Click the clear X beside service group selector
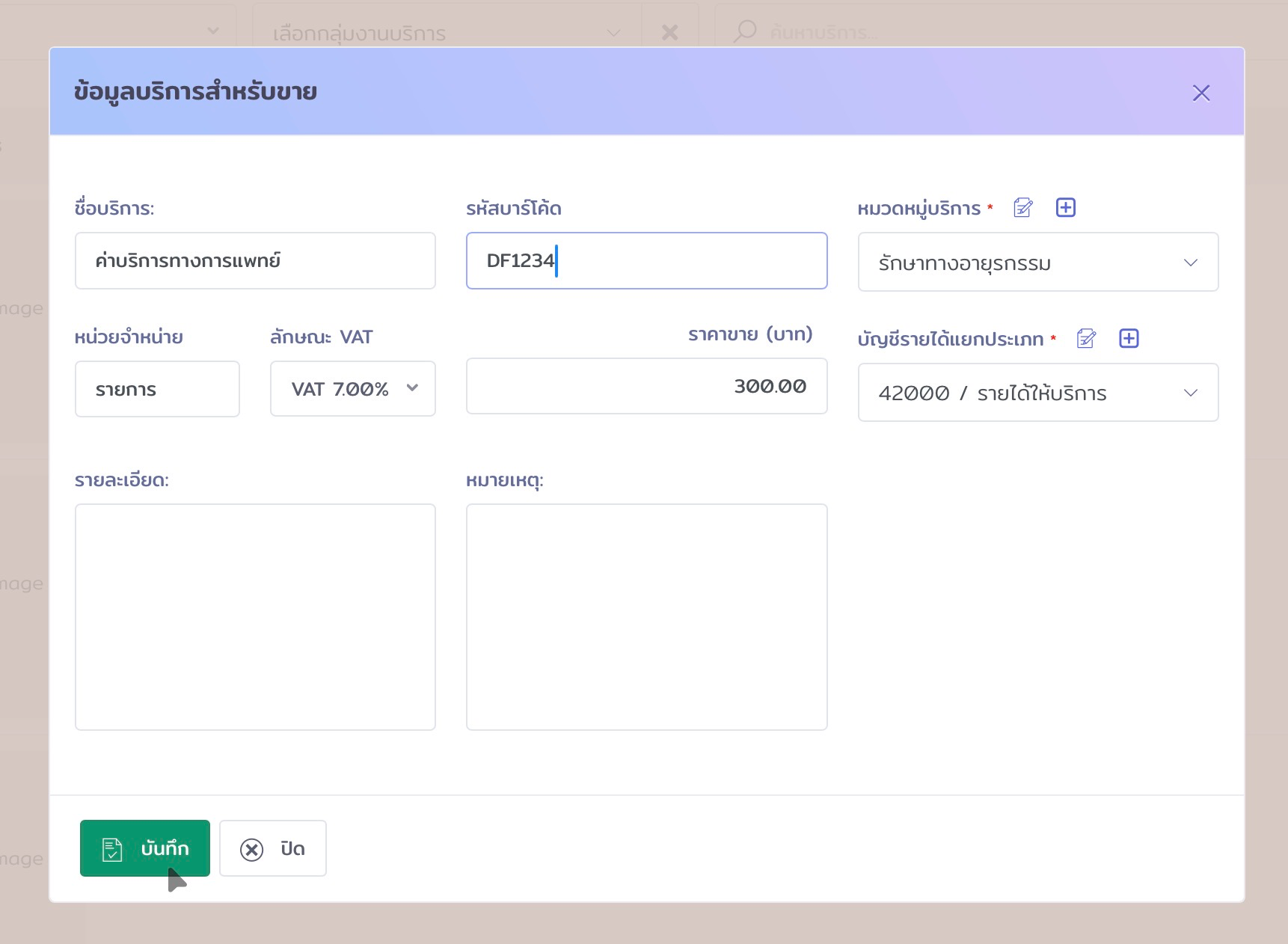The height and width of the screenshot is (944, 1288). 669,32
